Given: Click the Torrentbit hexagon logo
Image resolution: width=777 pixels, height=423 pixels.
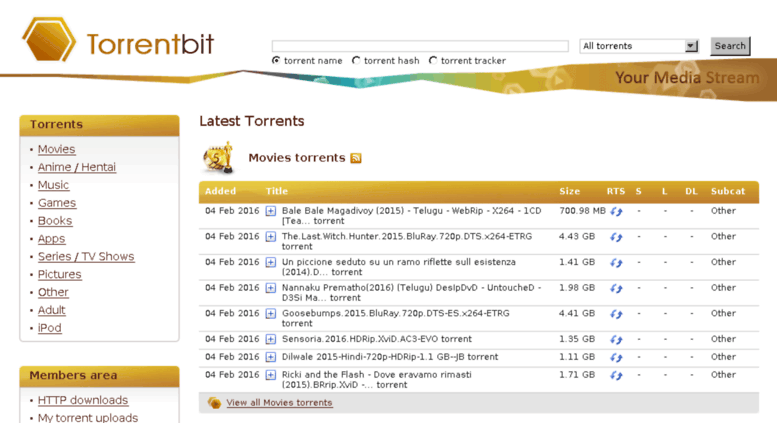Looking at the screenshot, I should click(49, 39).
